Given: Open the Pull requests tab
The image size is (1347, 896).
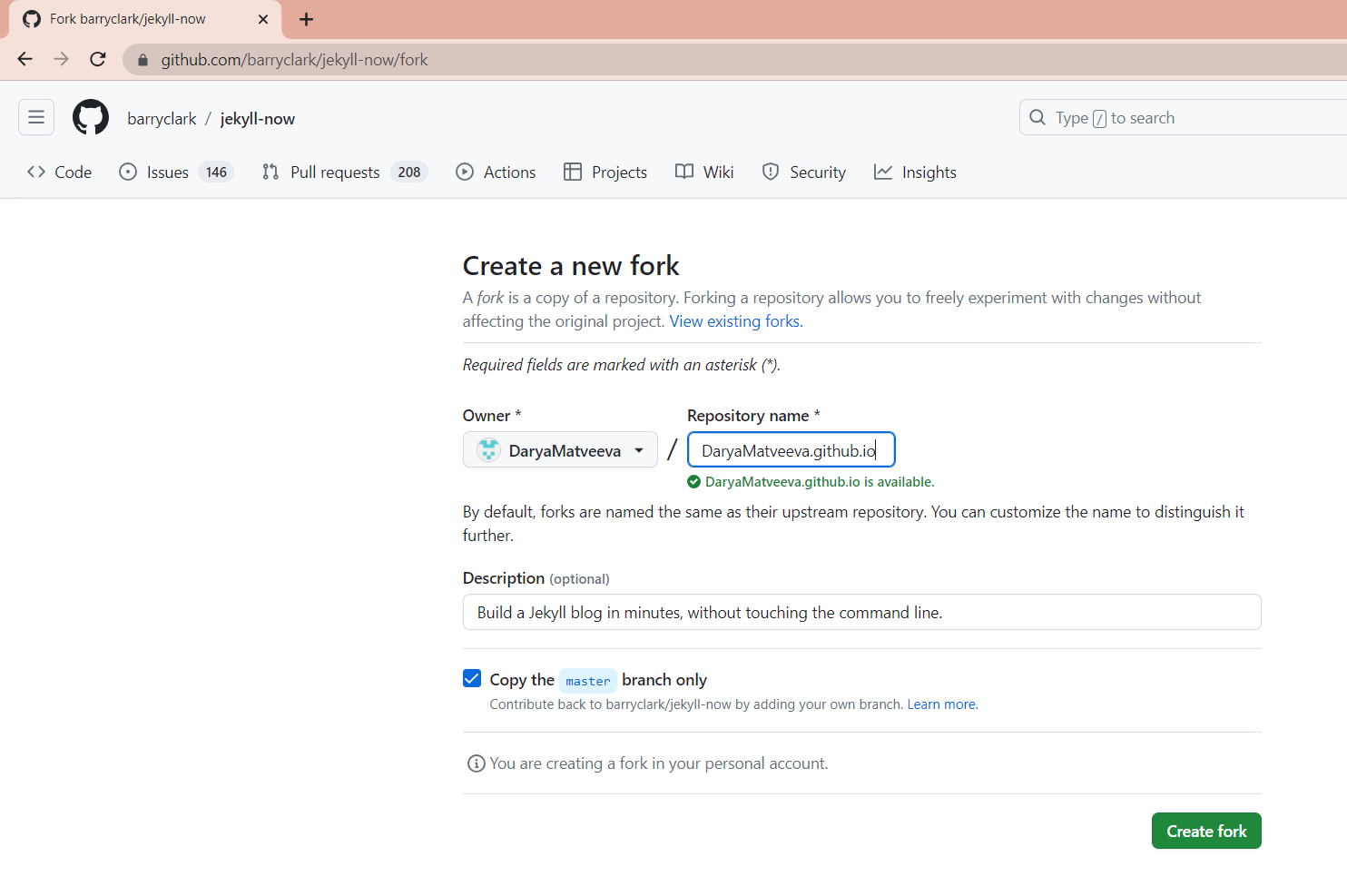Looking at the screenshot, I should click(344, 172).
